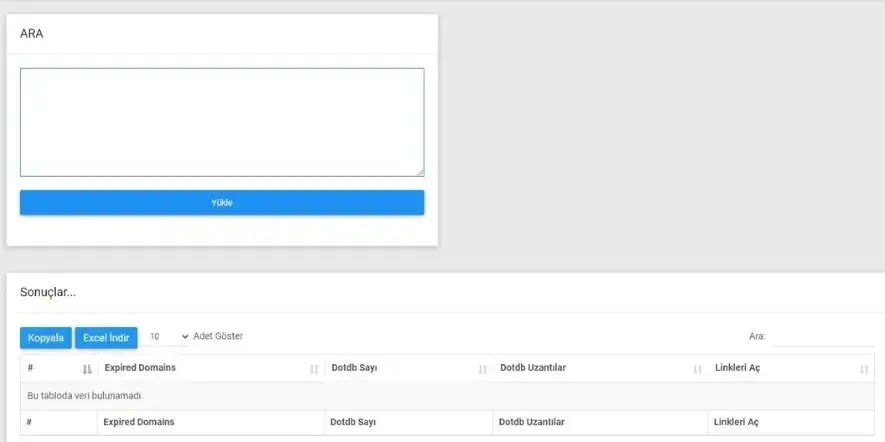Click Expired Domains in the table footer
885x442 pixels.
pyautogui.click(x=139, y=422)
